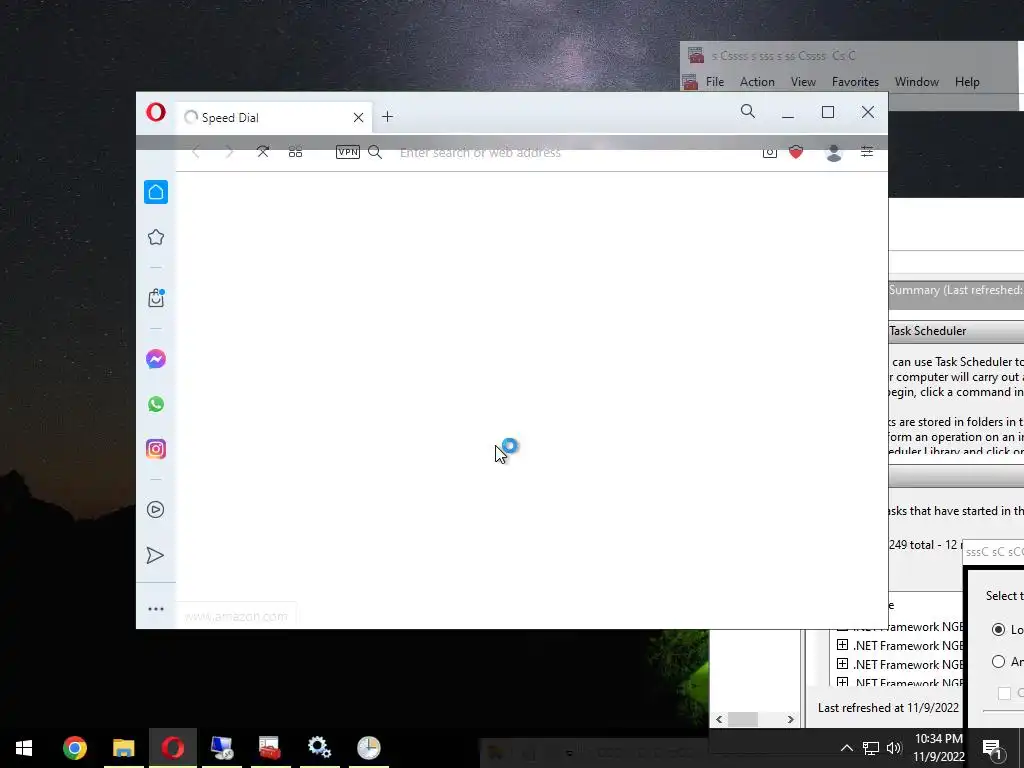Screen dimensions: 1024x768
Task: Open the notification center icon
Action: click(x=993, y=749)
